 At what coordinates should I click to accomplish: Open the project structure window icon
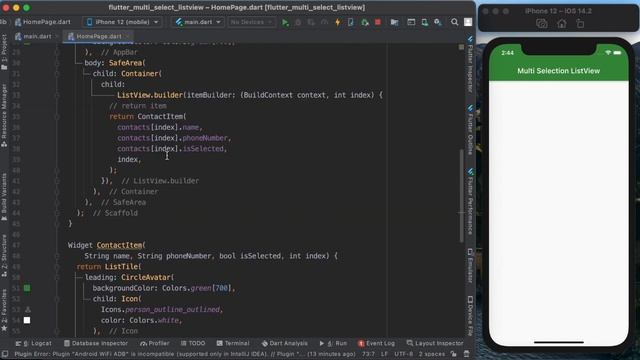(411, 22)
